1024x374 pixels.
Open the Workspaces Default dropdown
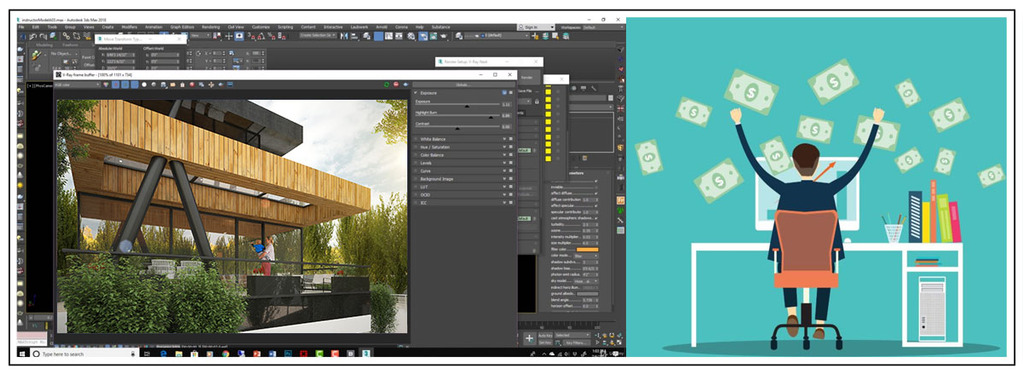[x=603, y=27]
